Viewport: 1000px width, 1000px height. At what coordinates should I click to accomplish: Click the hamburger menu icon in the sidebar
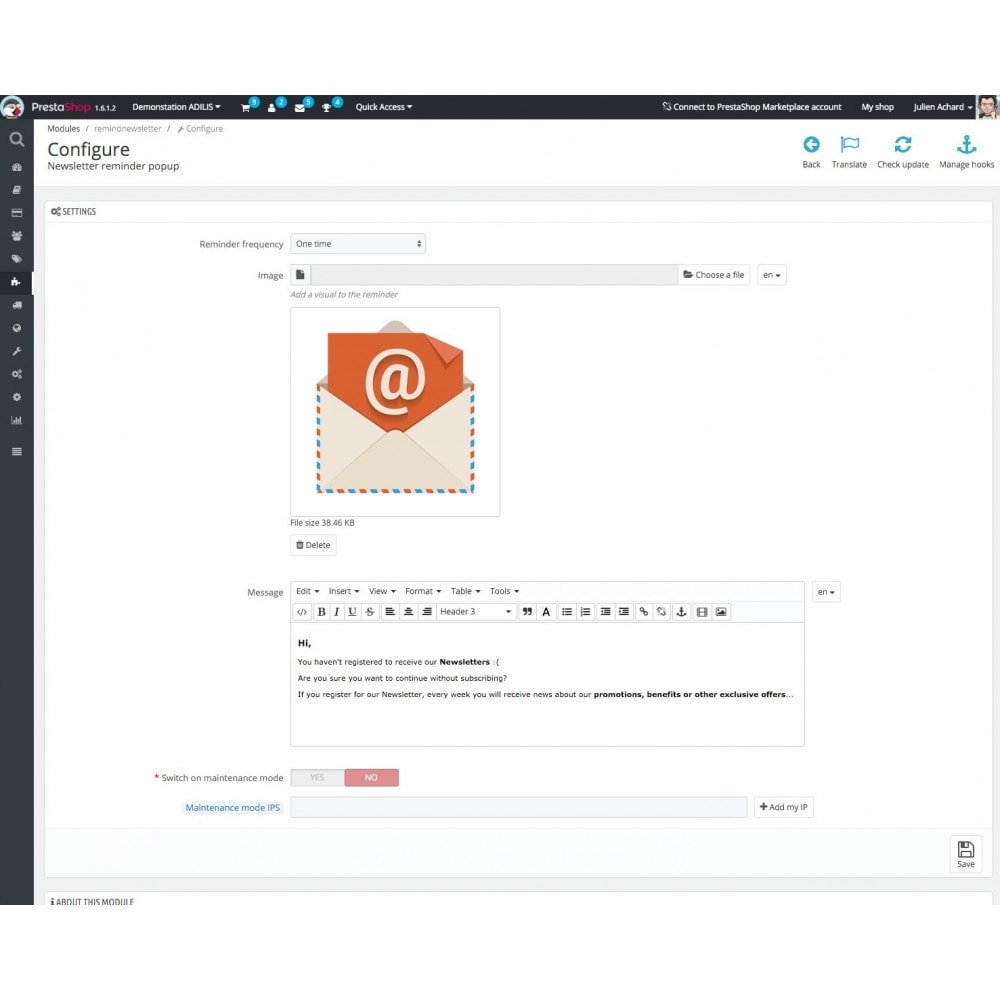(17, 452)
